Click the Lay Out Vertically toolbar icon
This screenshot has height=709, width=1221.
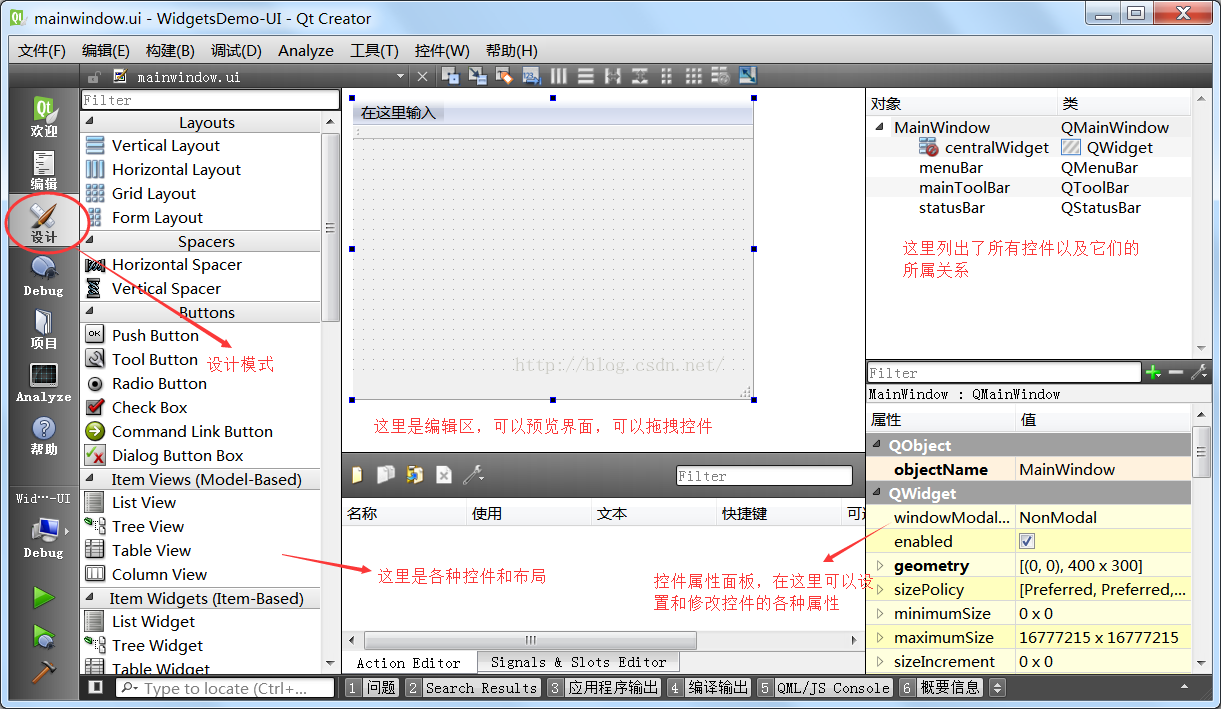586,76
